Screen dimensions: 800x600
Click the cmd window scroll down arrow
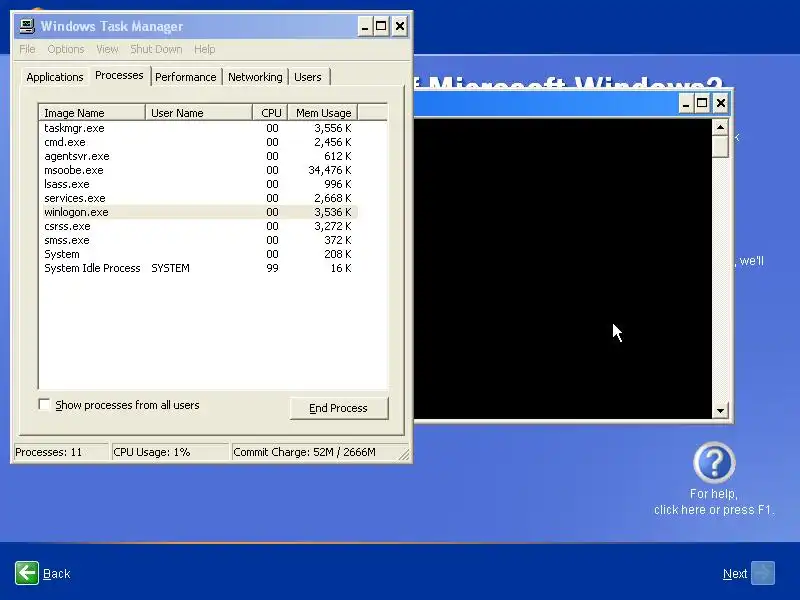coord(720,410)
